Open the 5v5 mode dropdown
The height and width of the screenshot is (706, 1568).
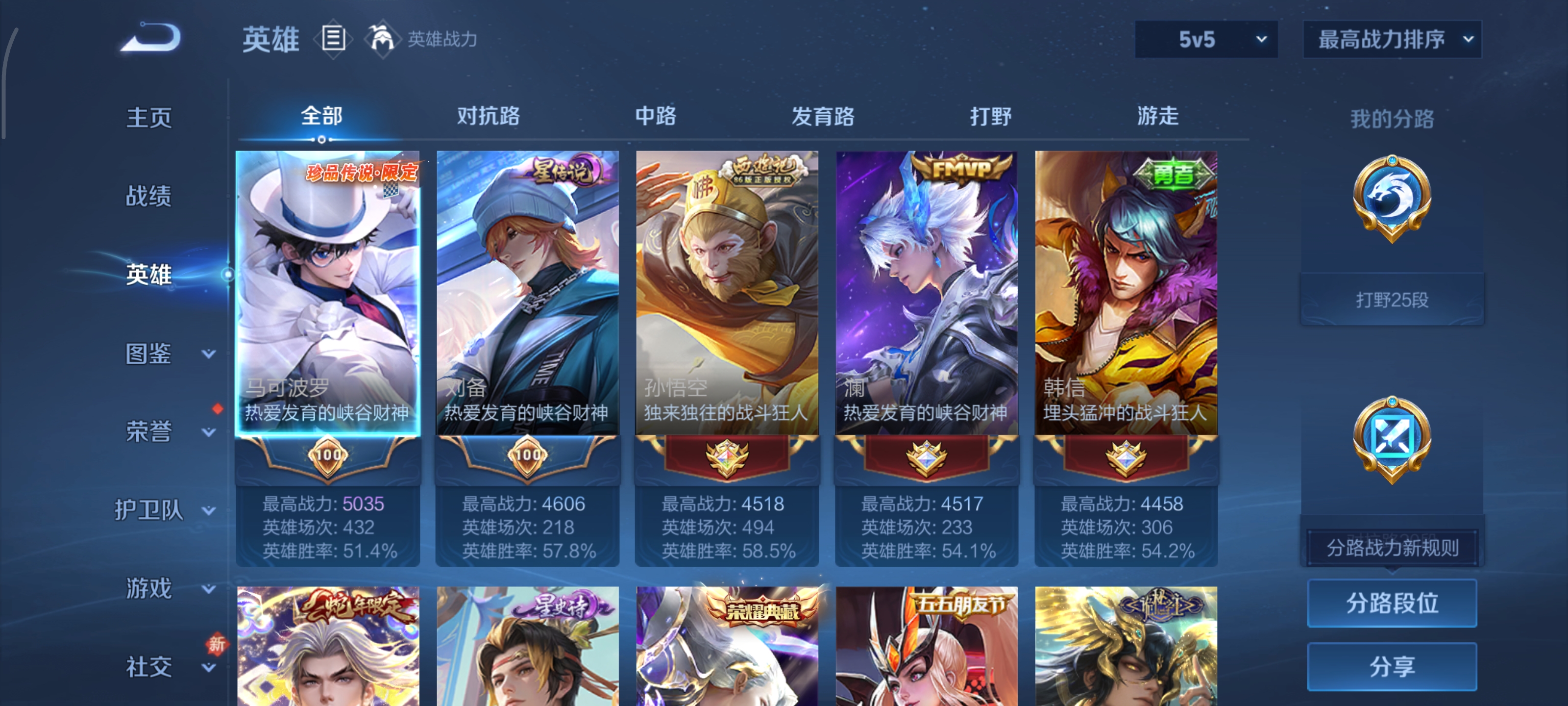pos(1206,40)
